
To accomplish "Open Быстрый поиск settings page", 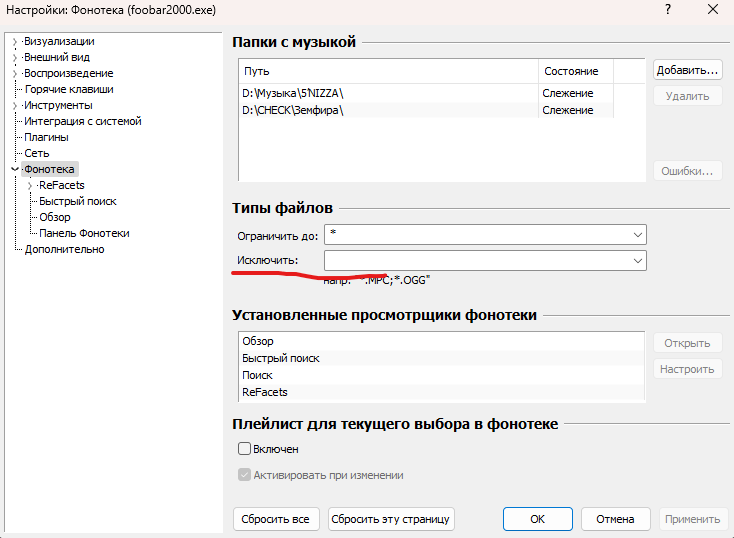I will [x=77, y=201].
